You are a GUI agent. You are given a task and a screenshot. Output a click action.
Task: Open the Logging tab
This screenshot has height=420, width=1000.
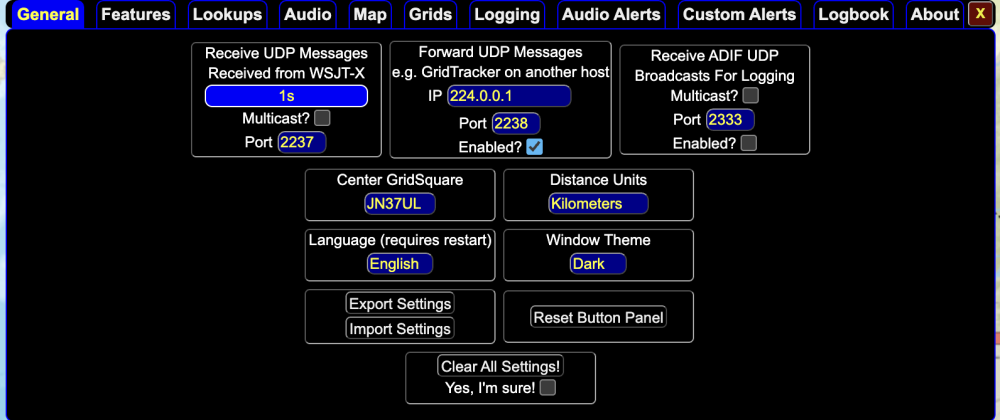tap(508, 15)
